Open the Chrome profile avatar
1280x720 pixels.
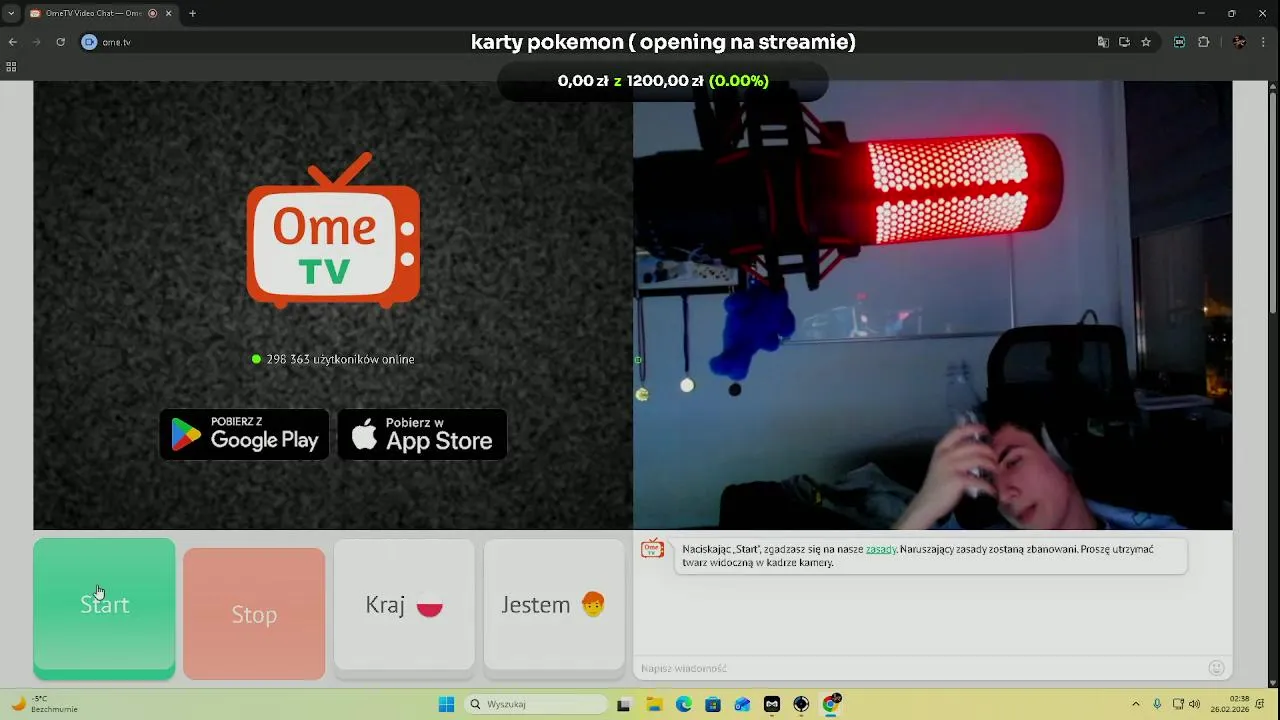click(x=1240, y=42)
